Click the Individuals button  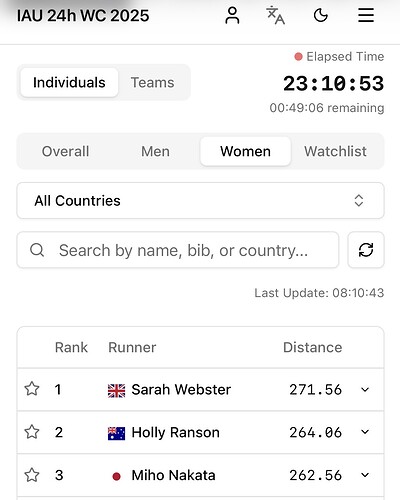point(69,82)
